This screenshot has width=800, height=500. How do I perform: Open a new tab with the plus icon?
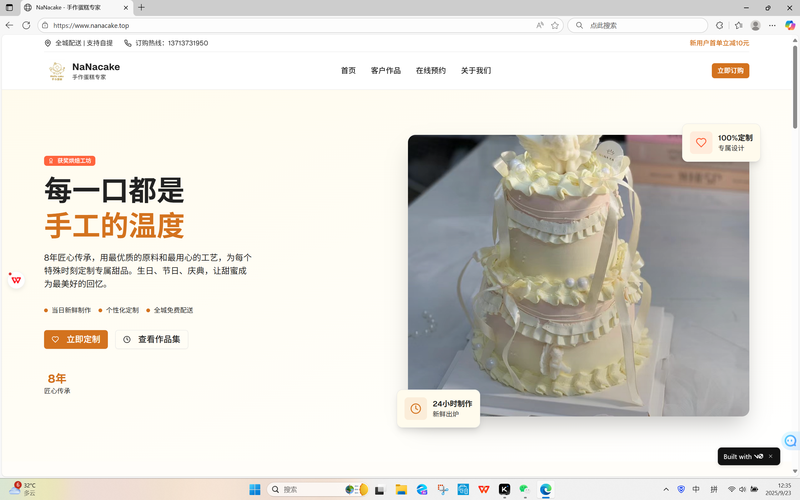coord(141,8)
